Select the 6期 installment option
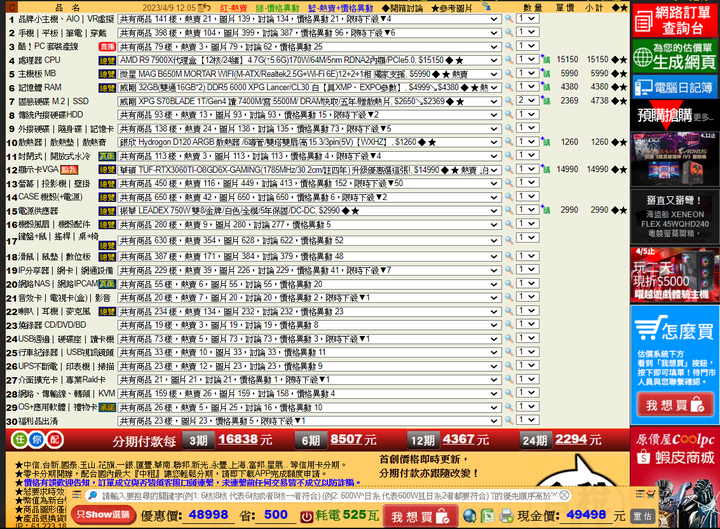 (x=311, y=441)
